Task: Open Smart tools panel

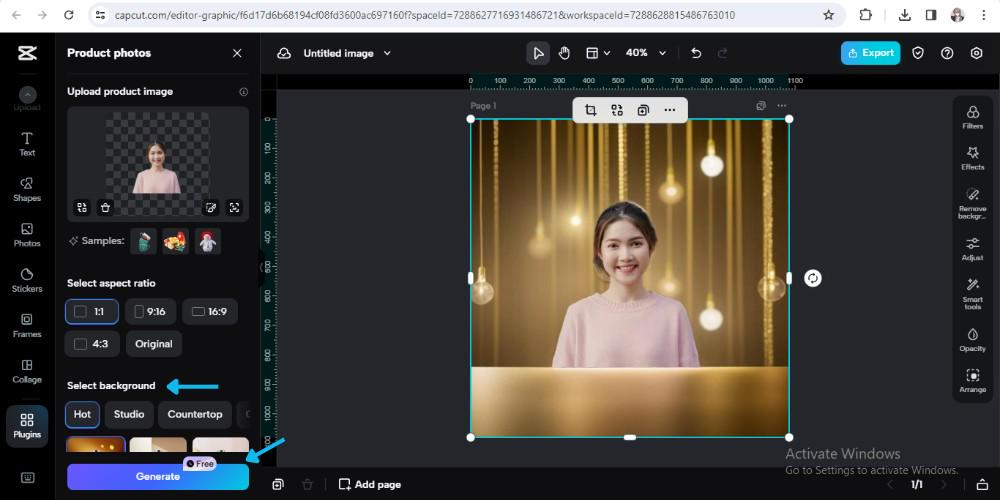Action: click(973, 294)
